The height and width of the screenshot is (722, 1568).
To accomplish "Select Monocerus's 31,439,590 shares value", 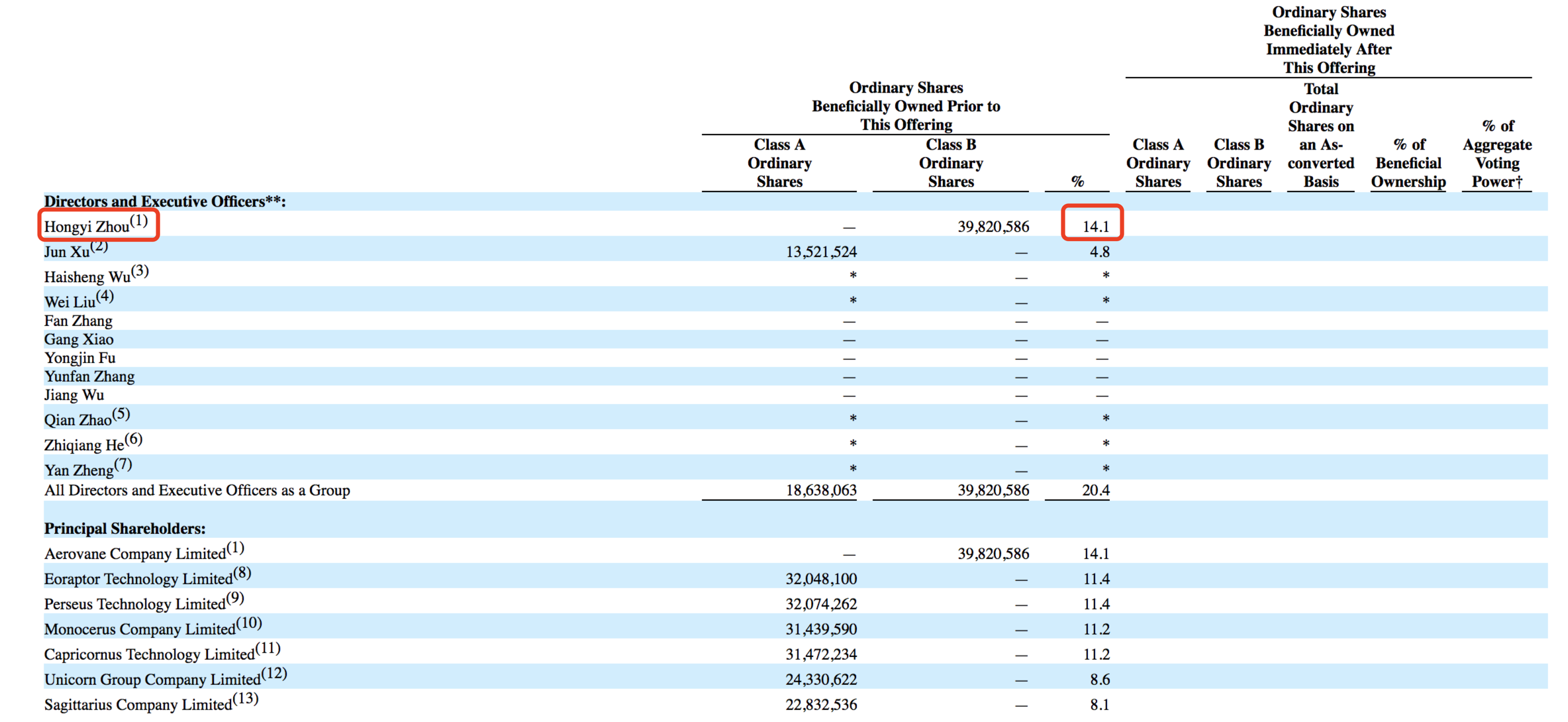I will pyautogui.click(x=821, y=629).
